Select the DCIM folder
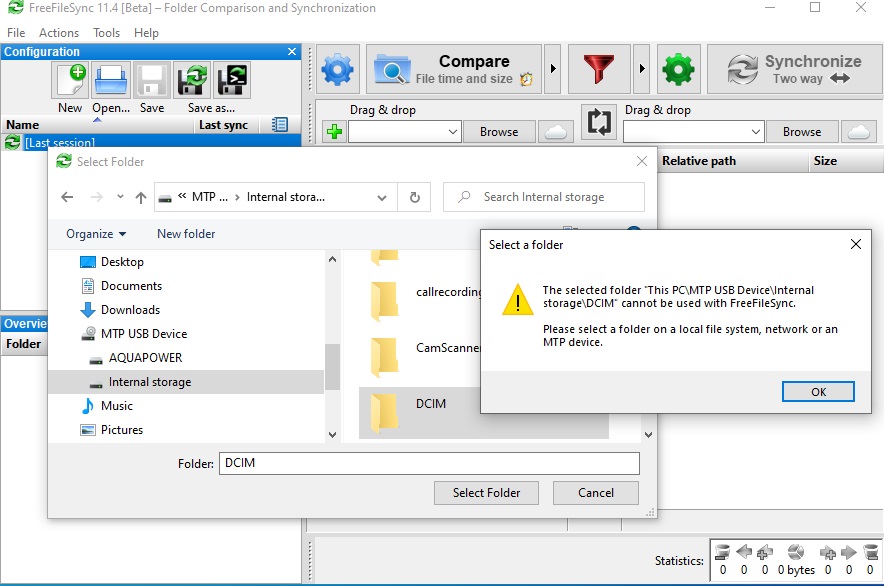 pyautogui.click(x=420, y=412)
